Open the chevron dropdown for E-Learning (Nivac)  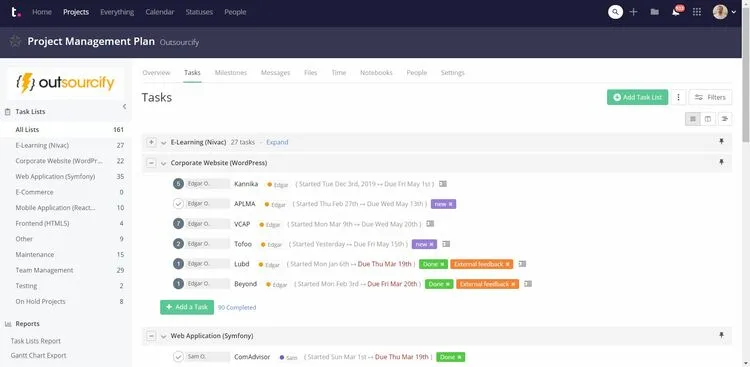click(164, 143)
